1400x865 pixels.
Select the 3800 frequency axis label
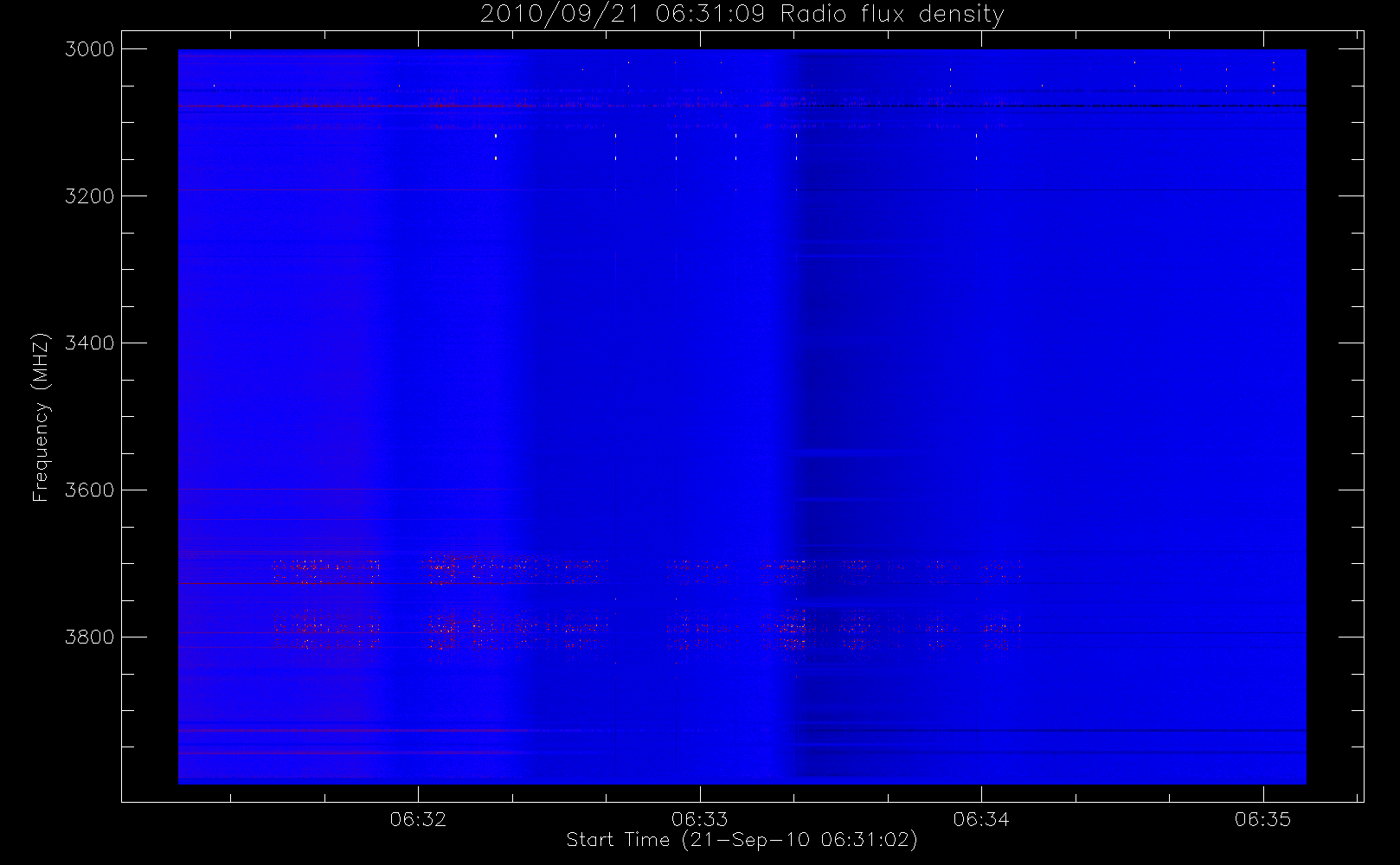tap(90, 638)
